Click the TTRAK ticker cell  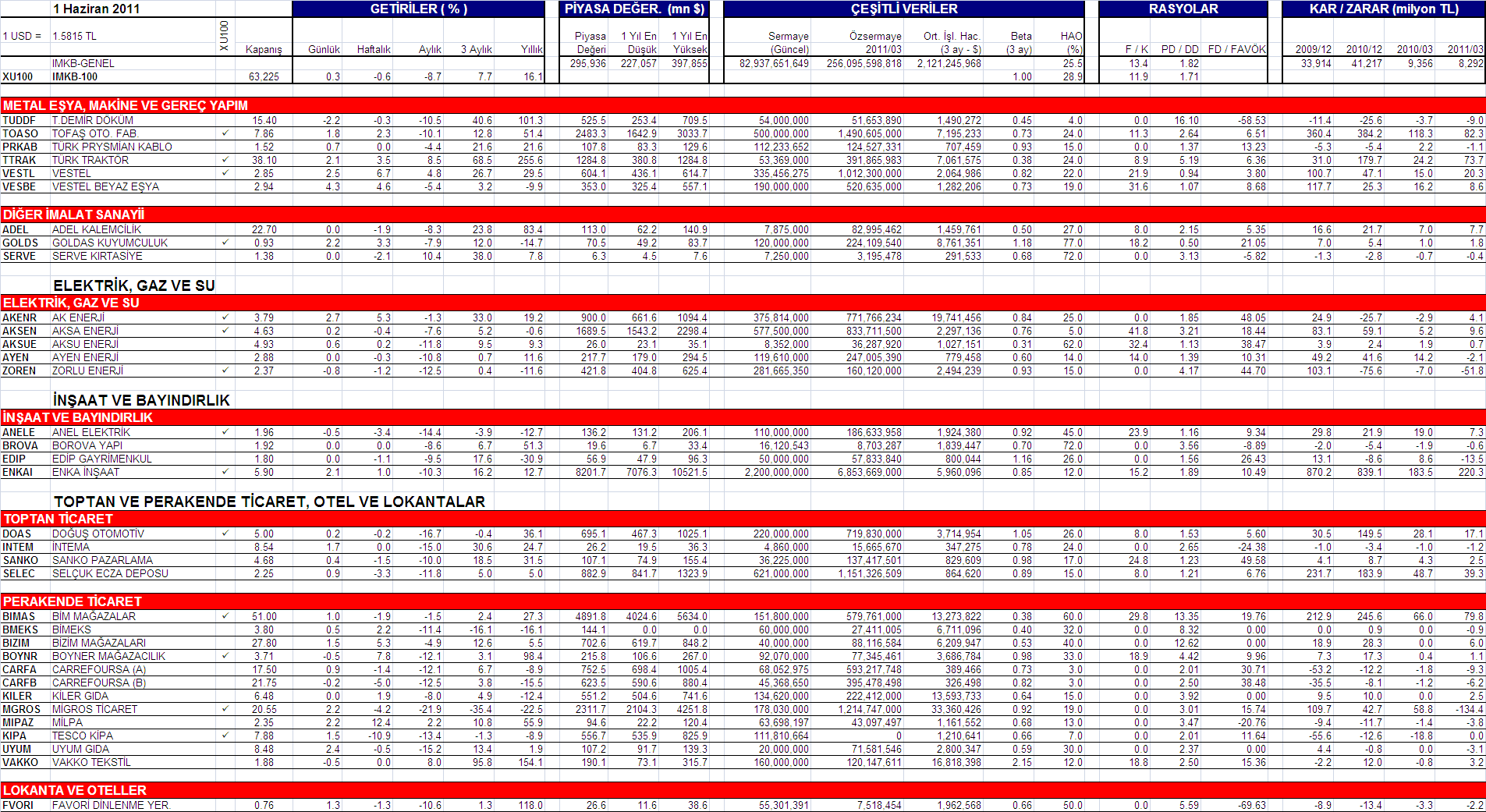click(x=19, y=160)
